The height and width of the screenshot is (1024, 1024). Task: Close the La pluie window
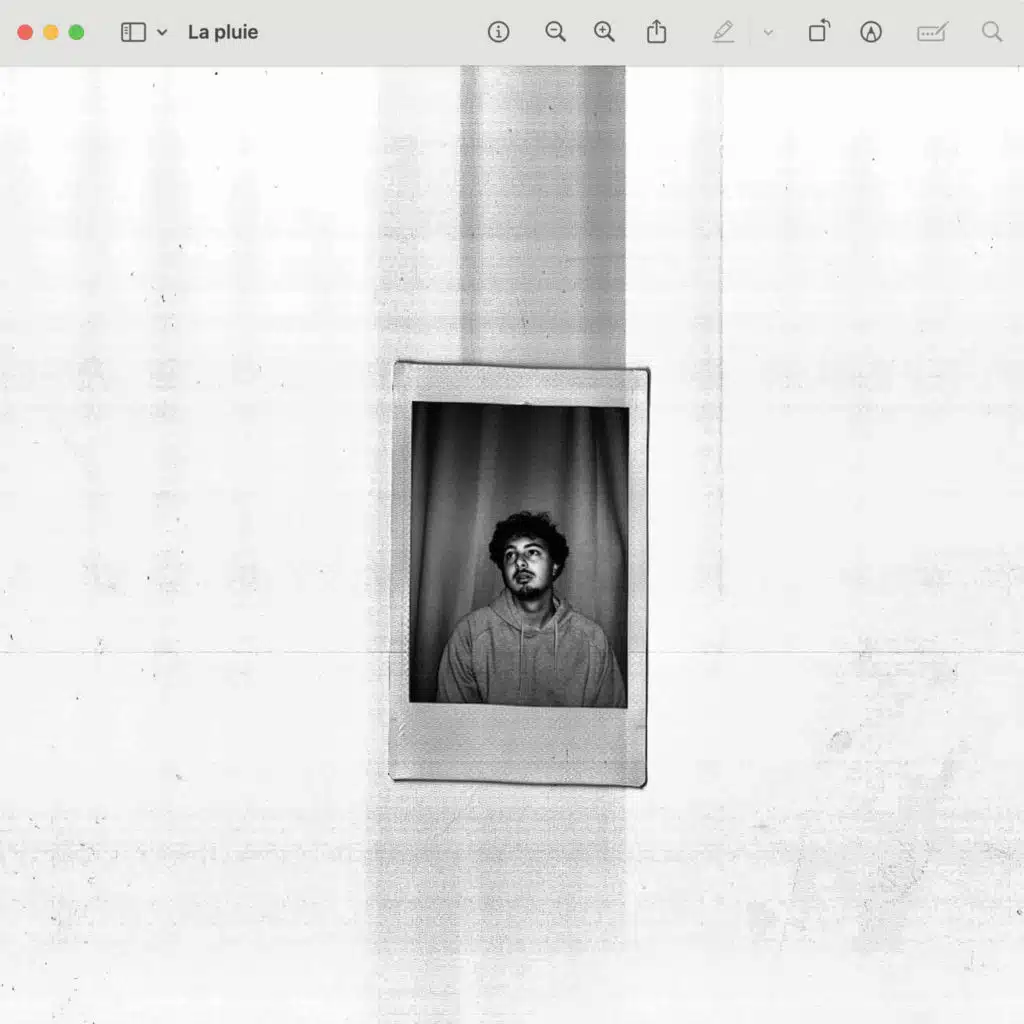pyautogui.click(x=25, y=32)
